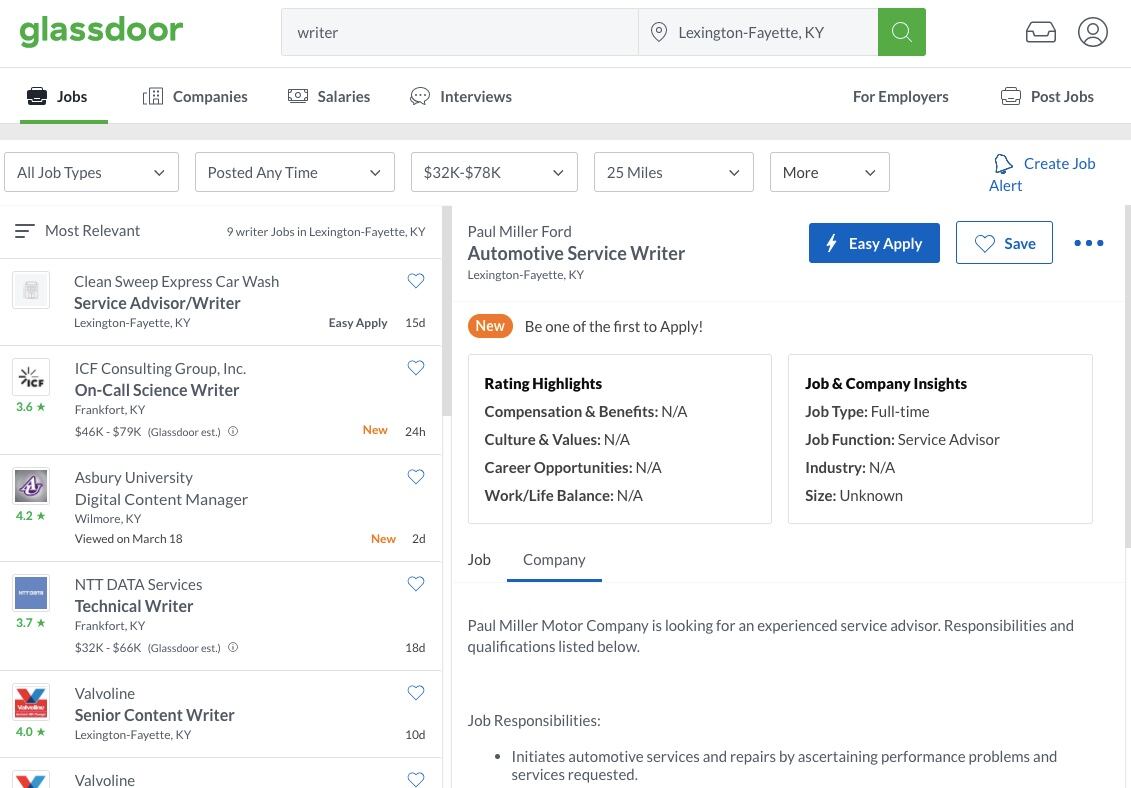Click the Glassdoor logo
Viewport: 1131px width, 788px height.
[100, 31]
